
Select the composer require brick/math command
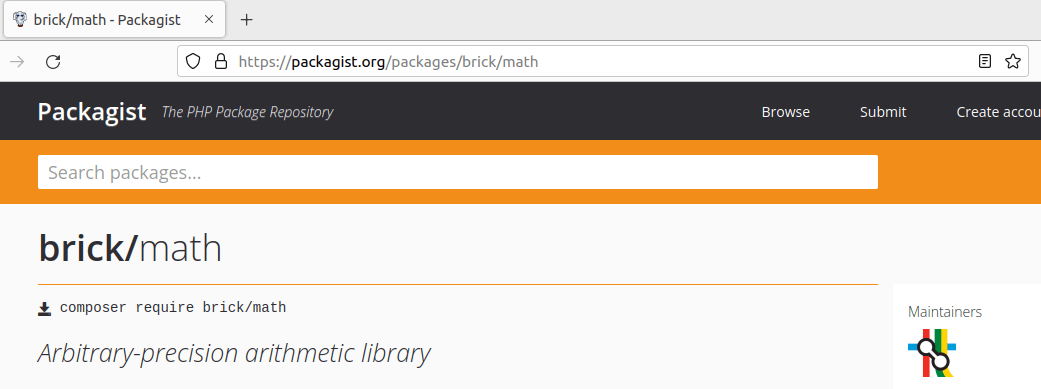(x=173, y=307)
